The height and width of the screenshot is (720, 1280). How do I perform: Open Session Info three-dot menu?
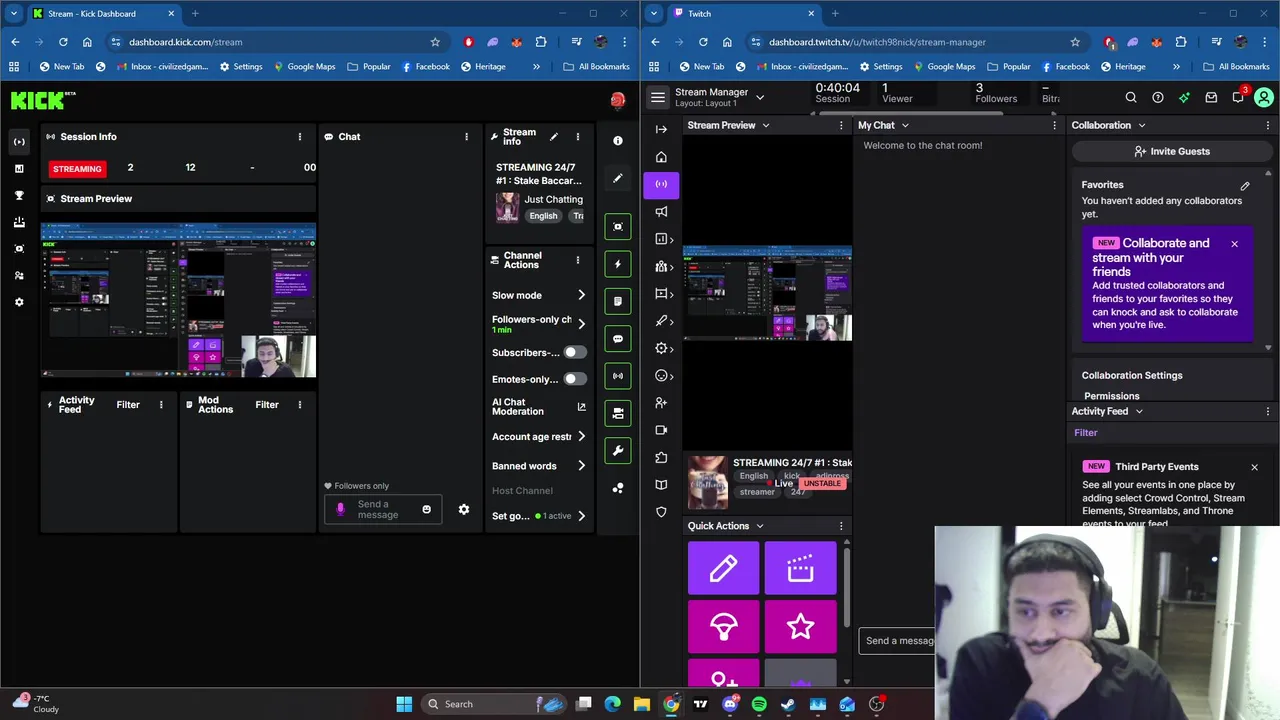click(x=299, y=137)
